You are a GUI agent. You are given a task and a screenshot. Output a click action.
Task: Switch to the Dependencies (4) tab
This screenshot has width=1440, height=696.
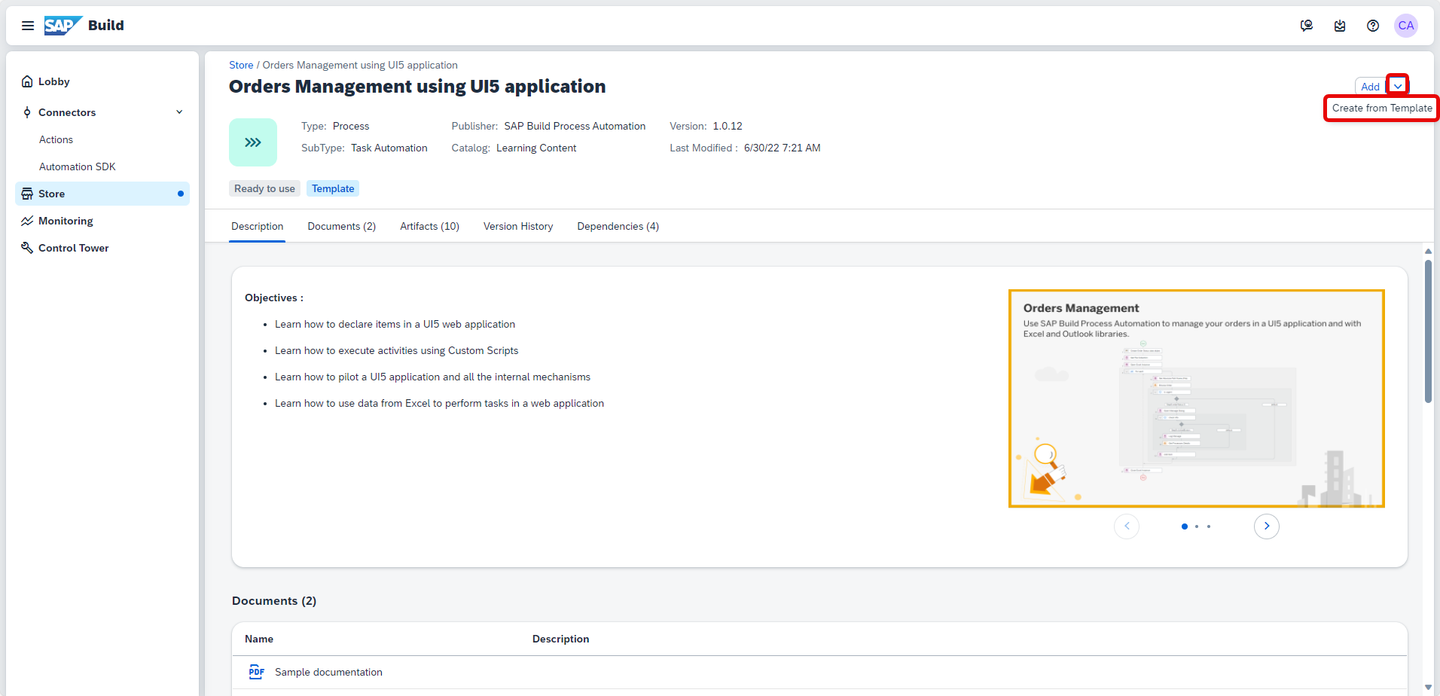click(618, 226)
